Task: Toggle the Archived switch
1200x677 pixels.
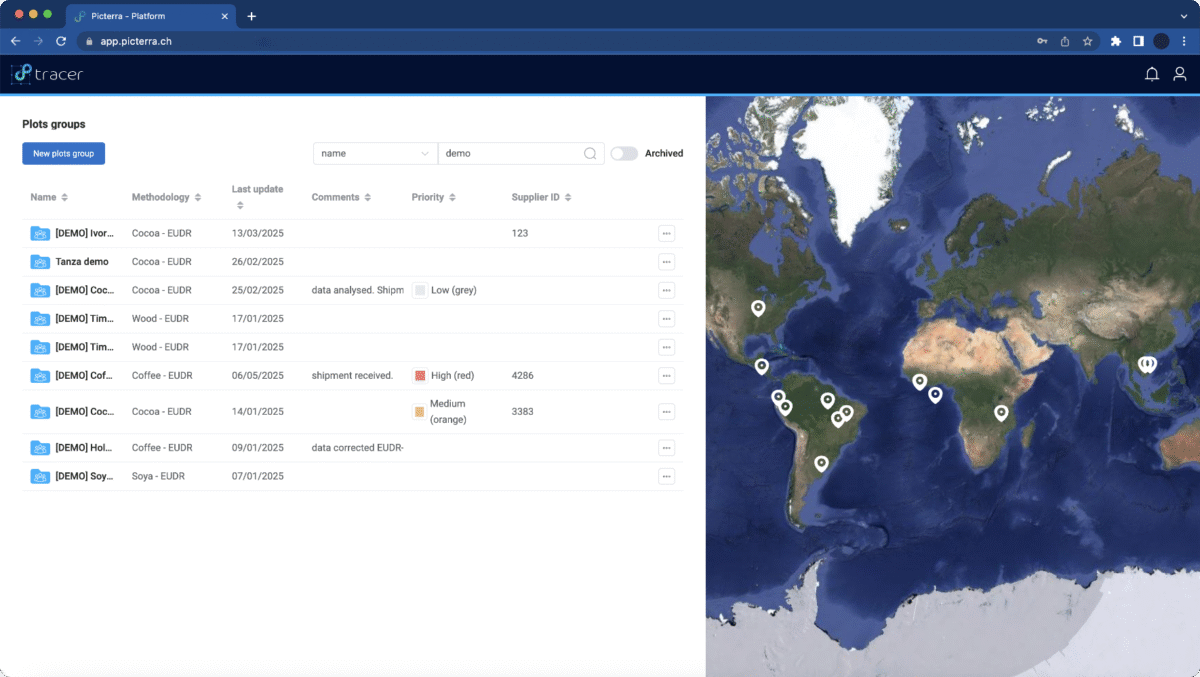Action: click(x=624, y=153)
